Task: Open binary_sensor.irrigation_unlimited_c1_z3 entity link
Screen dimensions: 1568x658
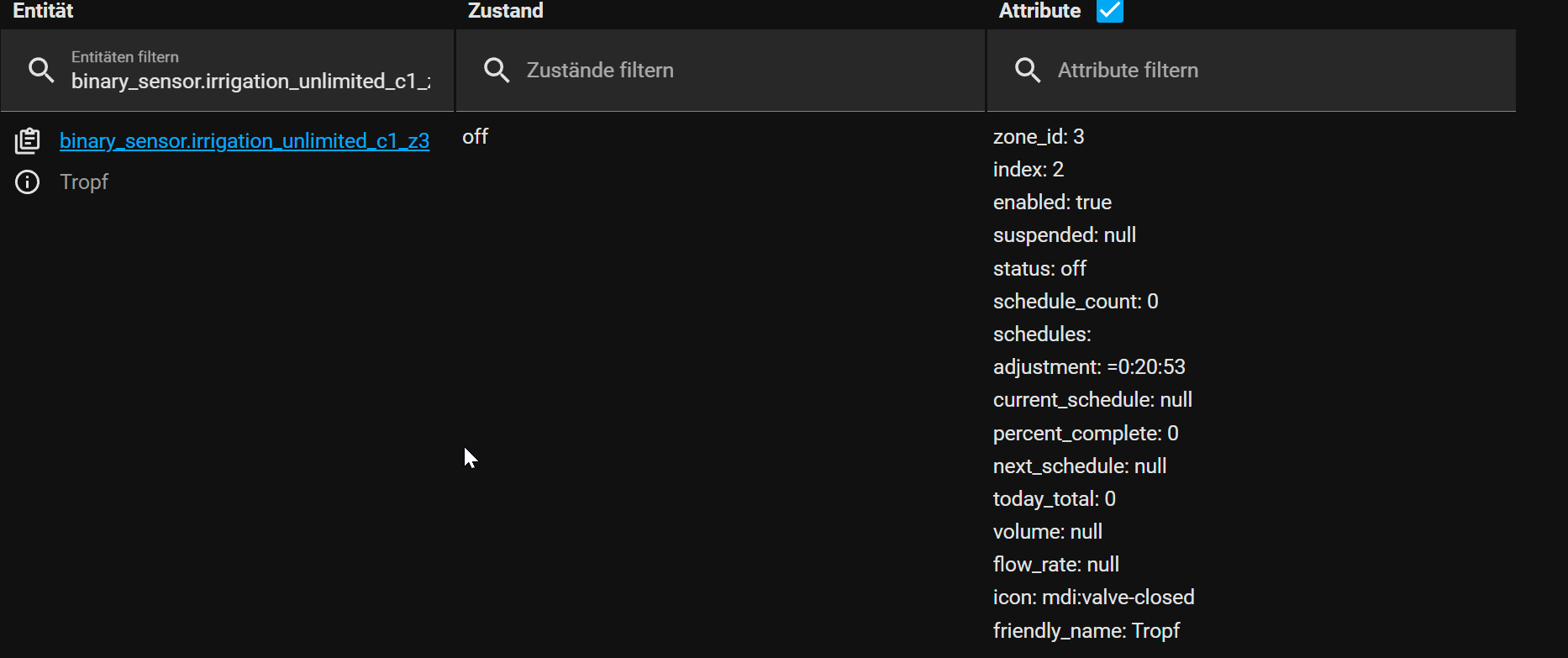Action: pos(245,140)
